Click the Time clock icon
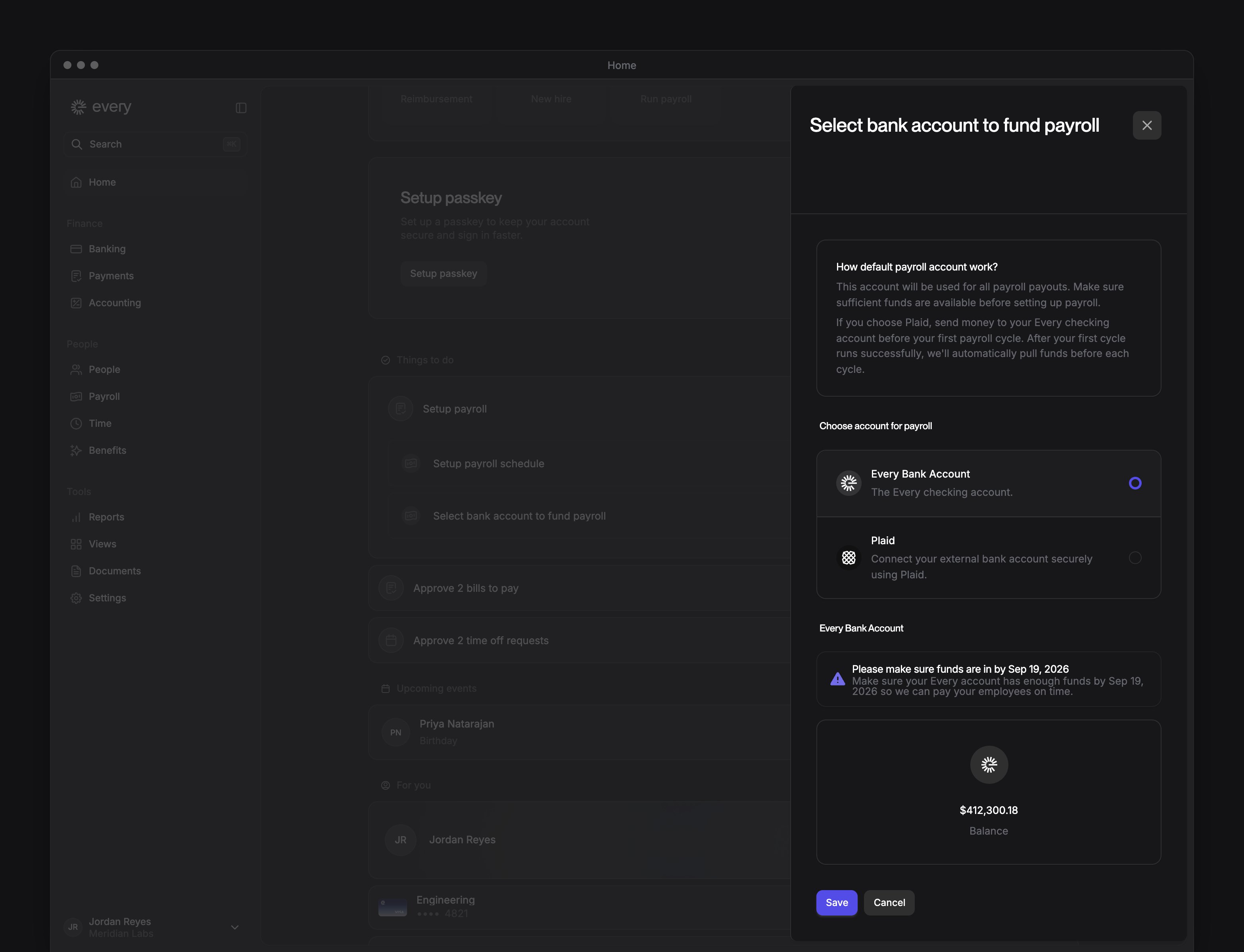The width and height of the screenshot is (1244, 952). pos(76,424)
